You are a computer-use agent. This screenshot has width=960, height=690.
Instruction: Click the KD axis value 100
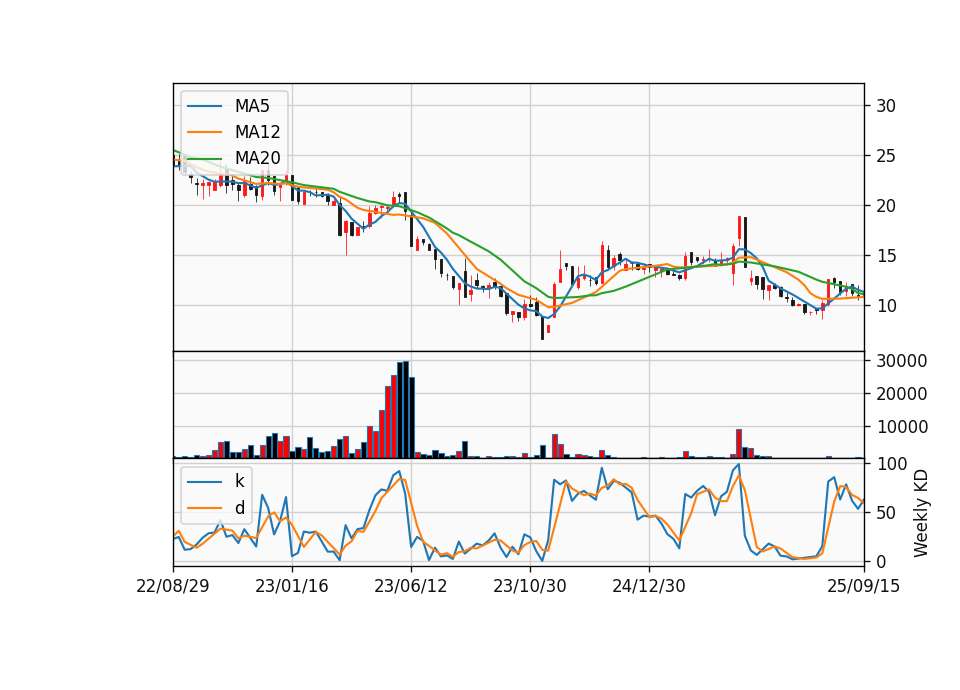click(x=891, y=464)
